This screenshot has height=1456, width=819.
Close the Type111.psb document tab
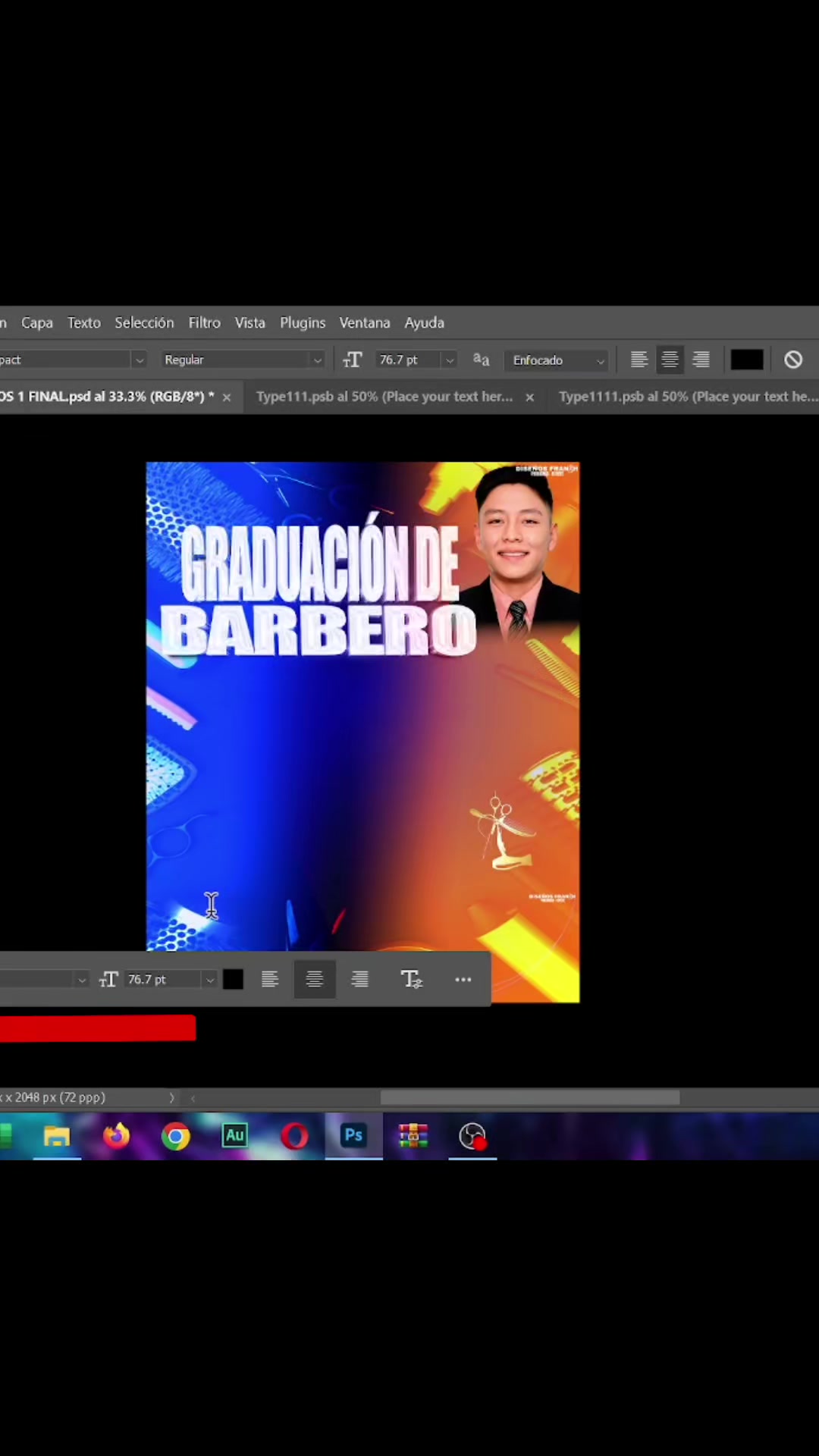click(530, 397)
